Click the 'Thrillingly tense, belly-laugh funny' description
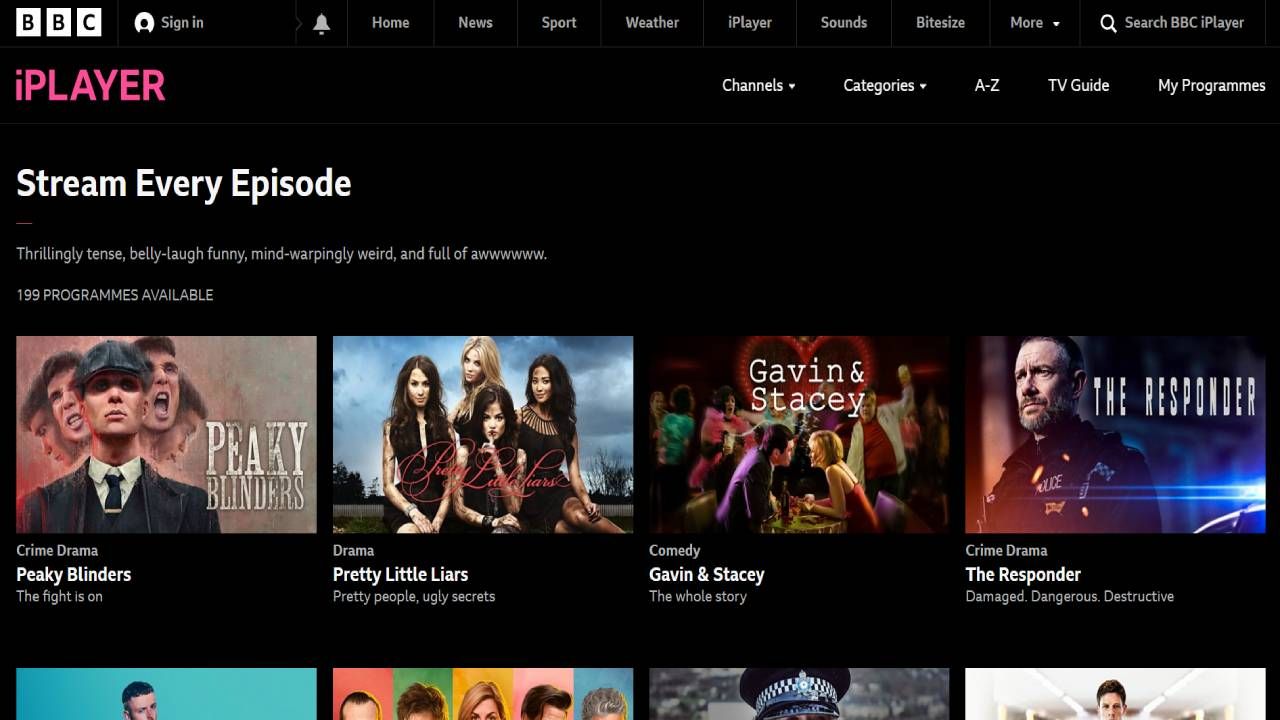Image resolution: width=1280 pixels, height=720 pixels. point(281,254)
